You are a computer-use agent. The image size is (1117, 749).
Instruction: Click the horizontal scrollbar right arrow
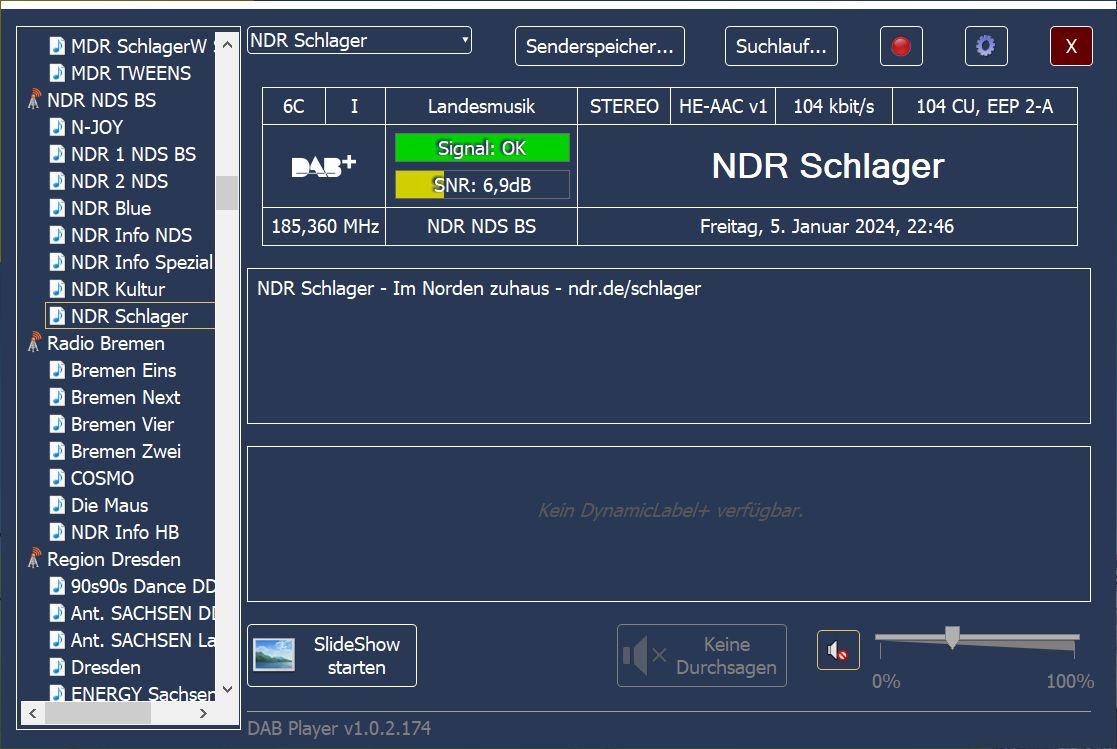pyautogui.click(x=204, y=714)
